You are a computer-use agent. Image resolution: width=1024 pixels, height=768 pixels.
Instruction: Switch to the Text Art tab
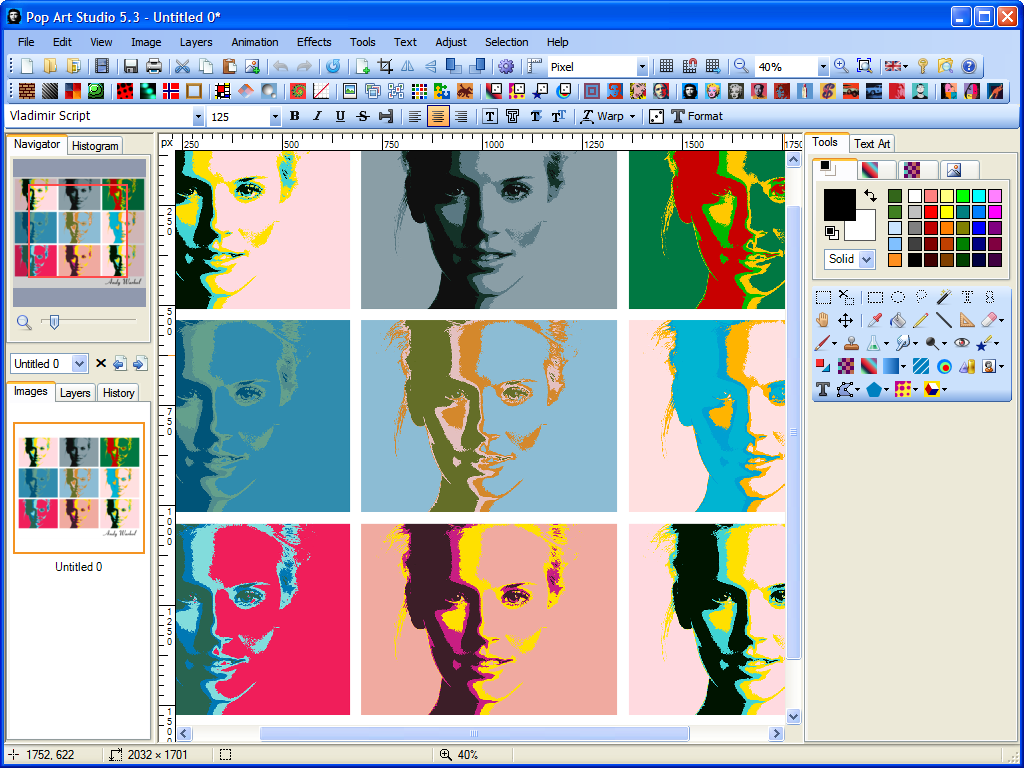click(x=872, y=144)
